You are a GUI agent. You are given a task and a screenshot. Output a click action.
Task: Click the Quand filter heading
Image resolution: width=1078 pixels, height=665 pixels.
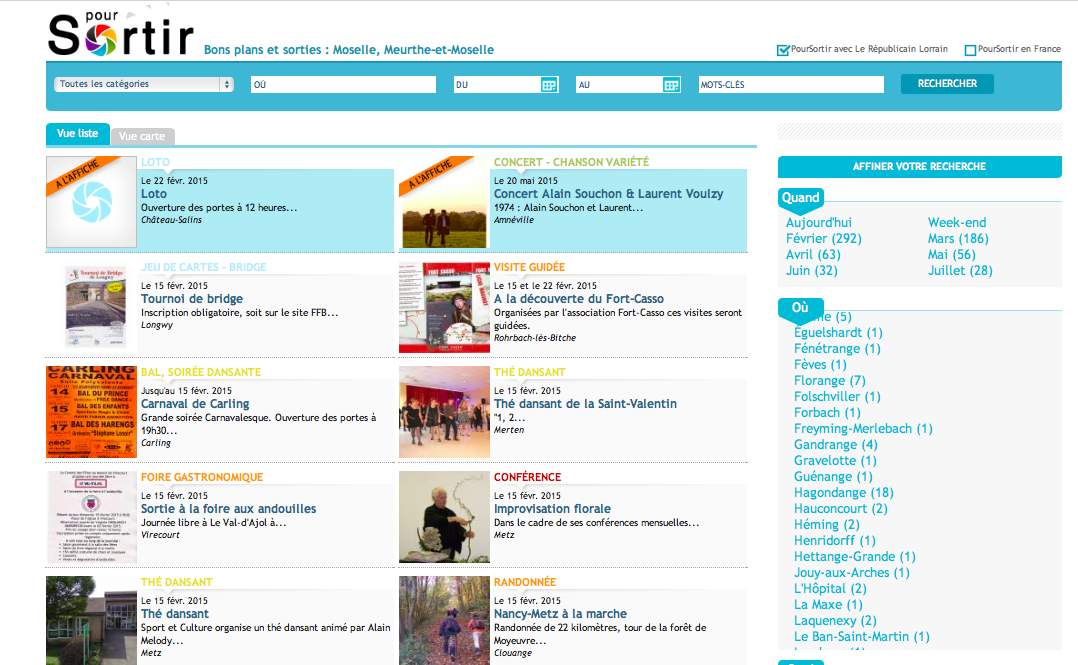pyautogui.click(x=801, y=198)
